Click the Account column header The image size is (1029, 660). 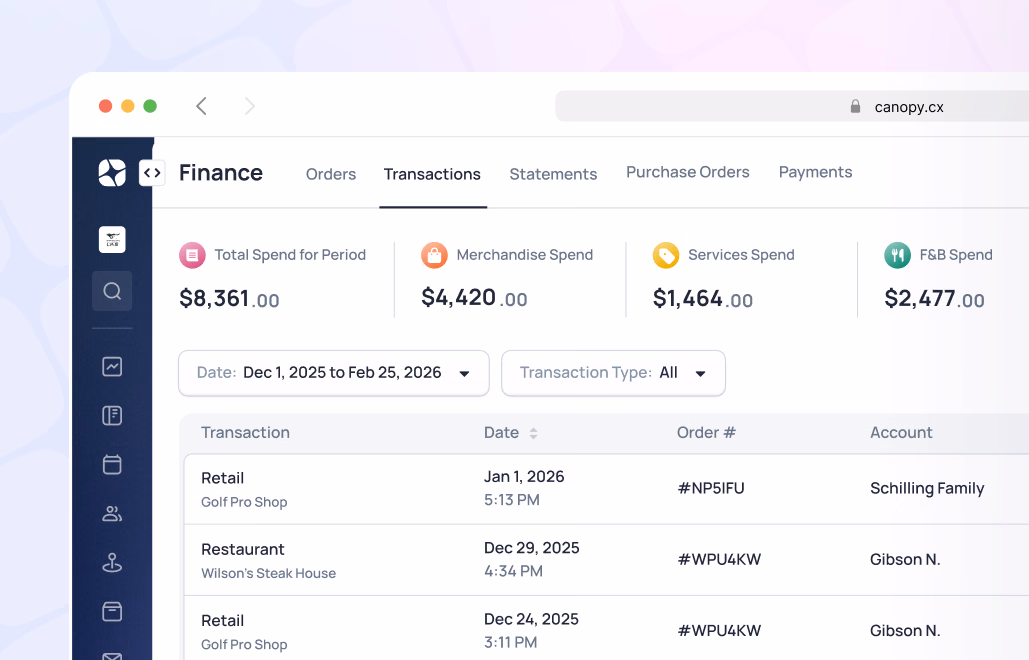tap(901, 432)
